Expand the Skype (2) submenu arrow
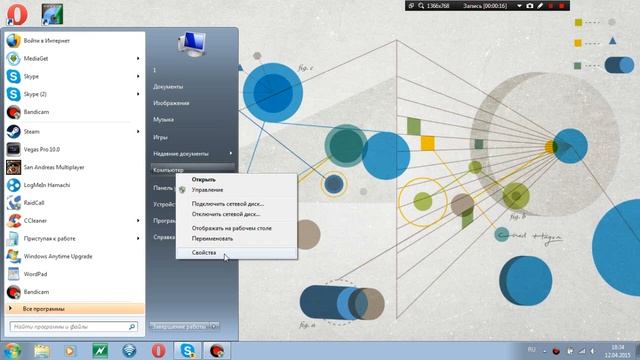Screen dimensions: 640x360 pos(138,94)
